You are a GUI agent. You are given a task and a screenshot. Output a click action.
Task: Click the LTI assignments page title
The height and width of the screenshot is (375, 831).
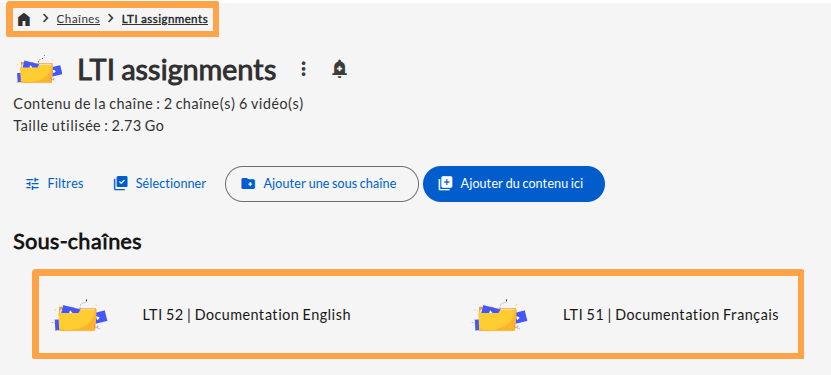(176, 70)
